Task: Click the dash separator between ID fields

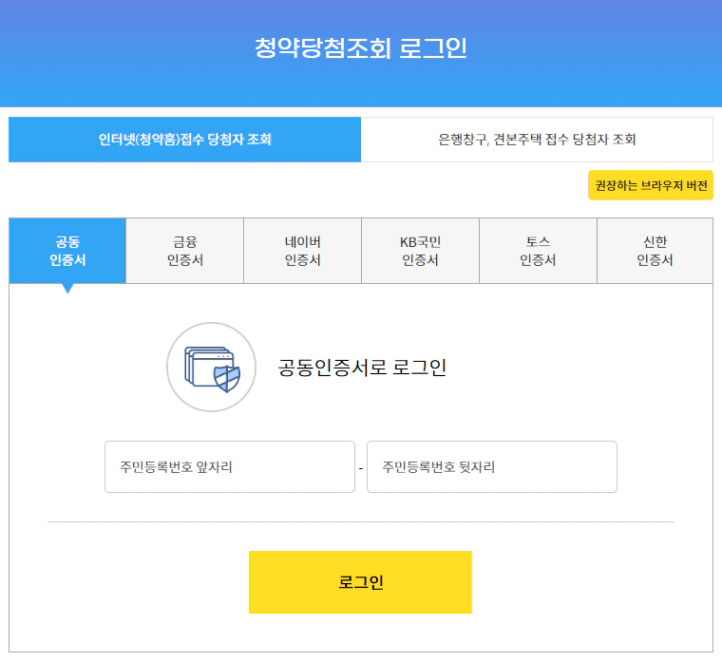Action: (361, 468)
